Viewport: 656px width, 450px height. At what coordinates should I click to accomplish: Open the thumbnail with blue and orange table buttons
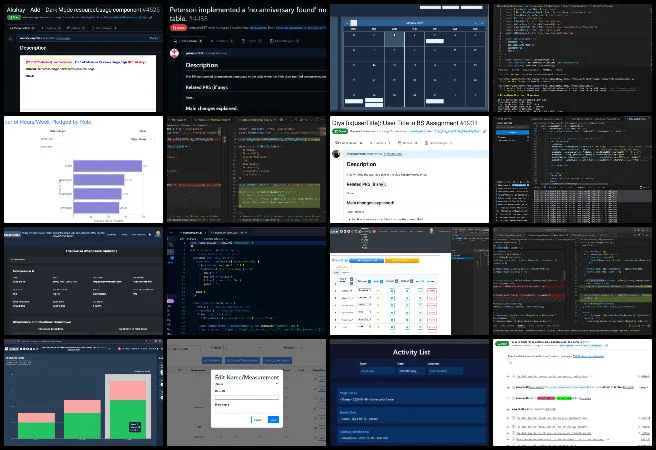(x=409, y=281)
